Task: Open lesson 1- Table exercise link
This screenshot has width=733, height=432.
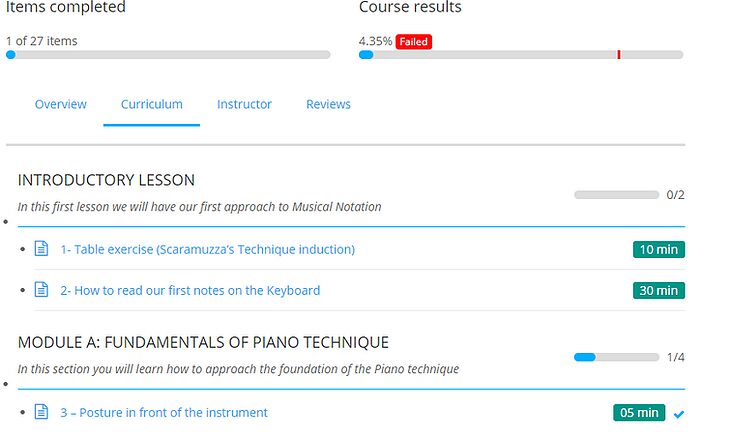Action: (x=207, y=249)
